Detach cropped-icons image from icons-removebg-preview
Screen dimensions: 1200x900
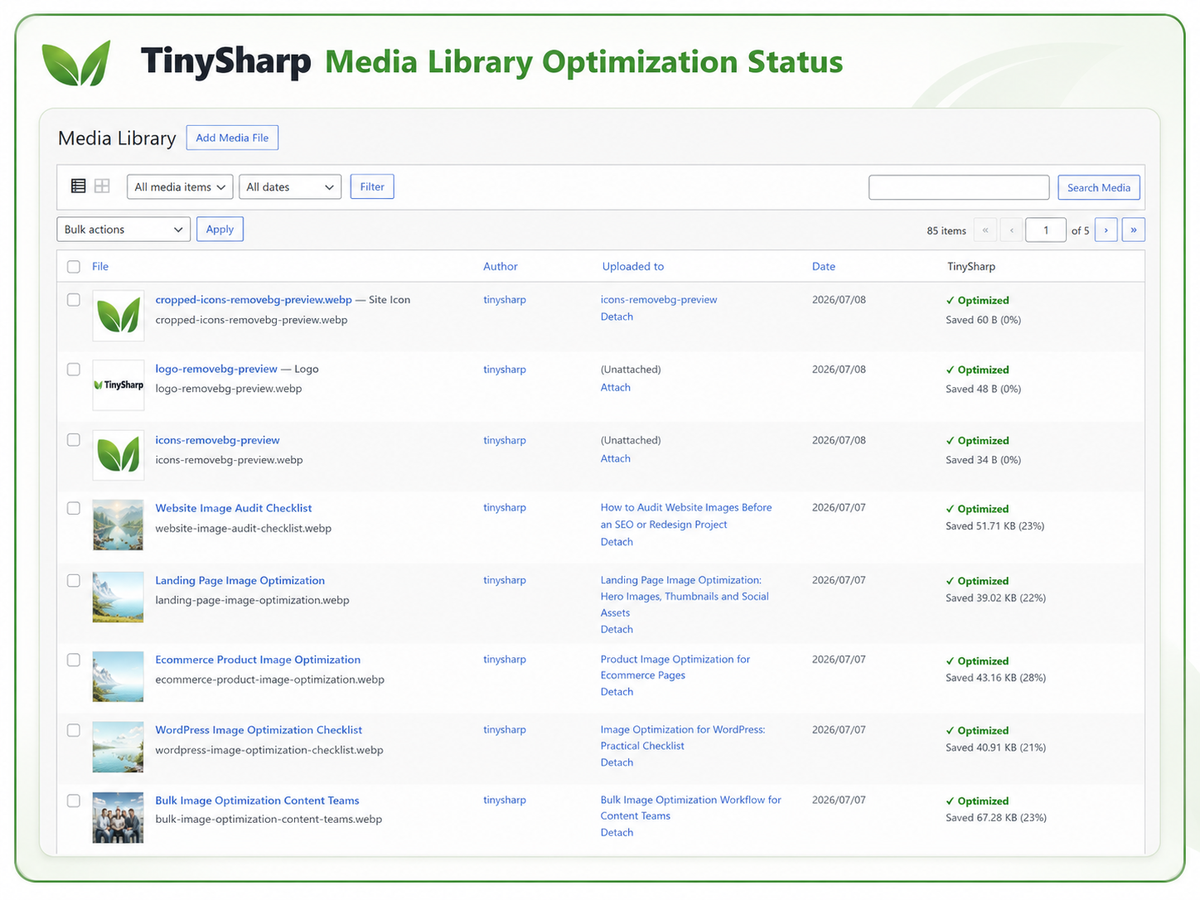(x=617, y=317)
